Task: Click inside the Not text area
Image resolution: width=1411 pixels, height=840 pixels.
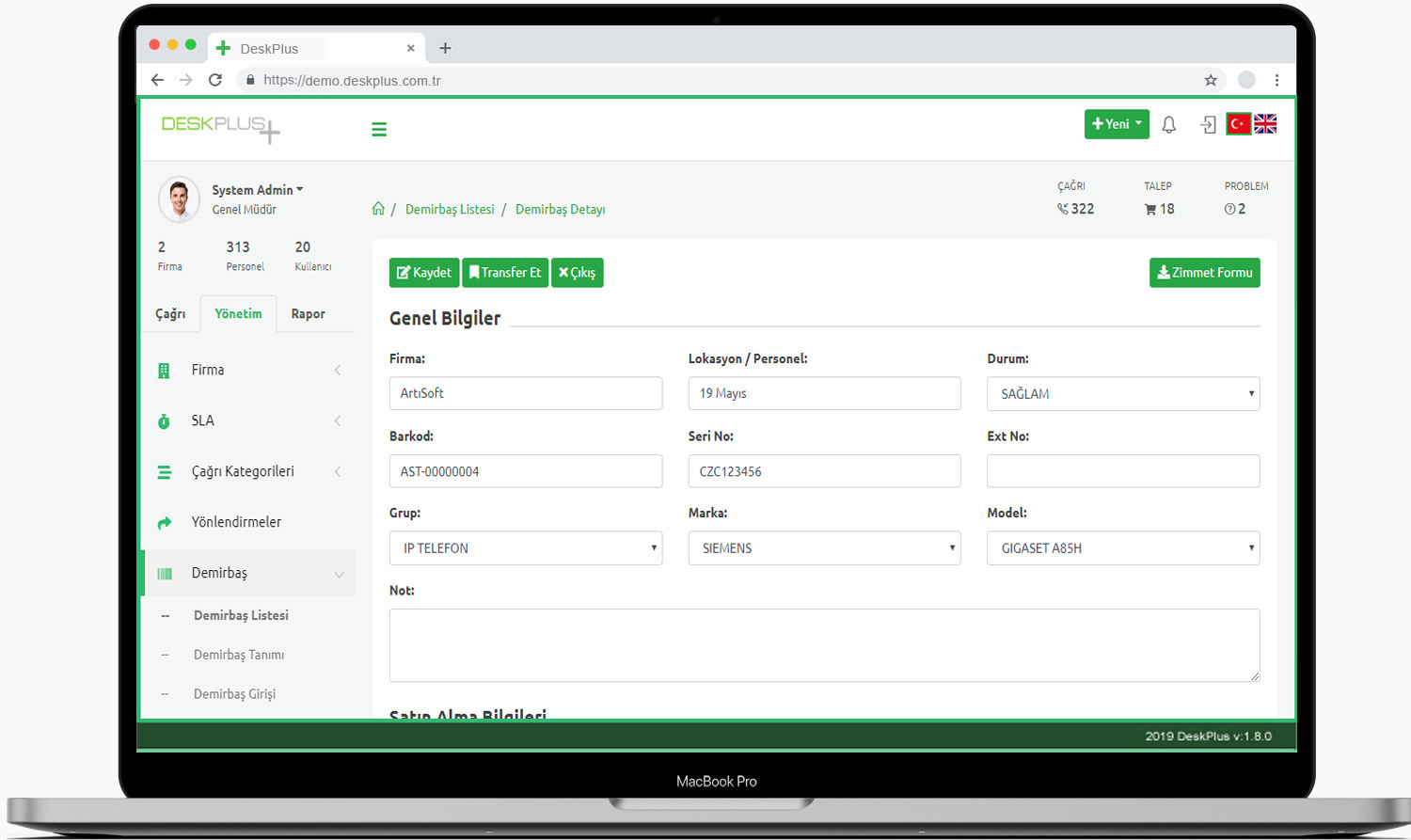Action: click(x=824, y=645)
